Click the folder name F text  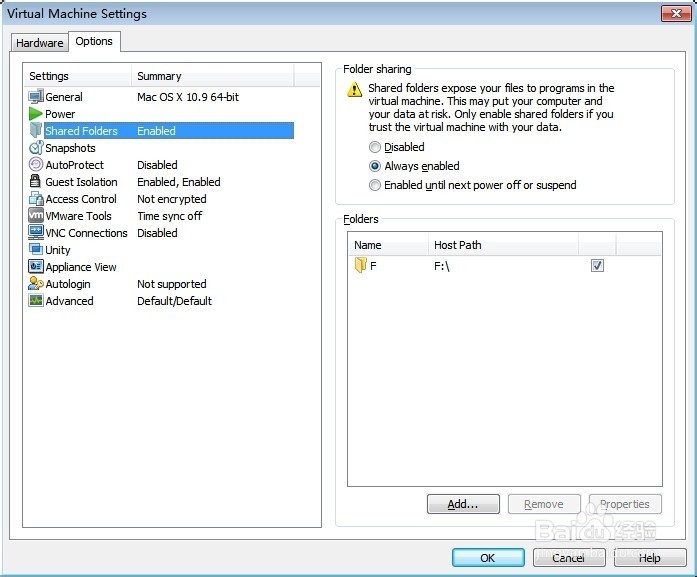pyautogui.click(x=373, y=266)
